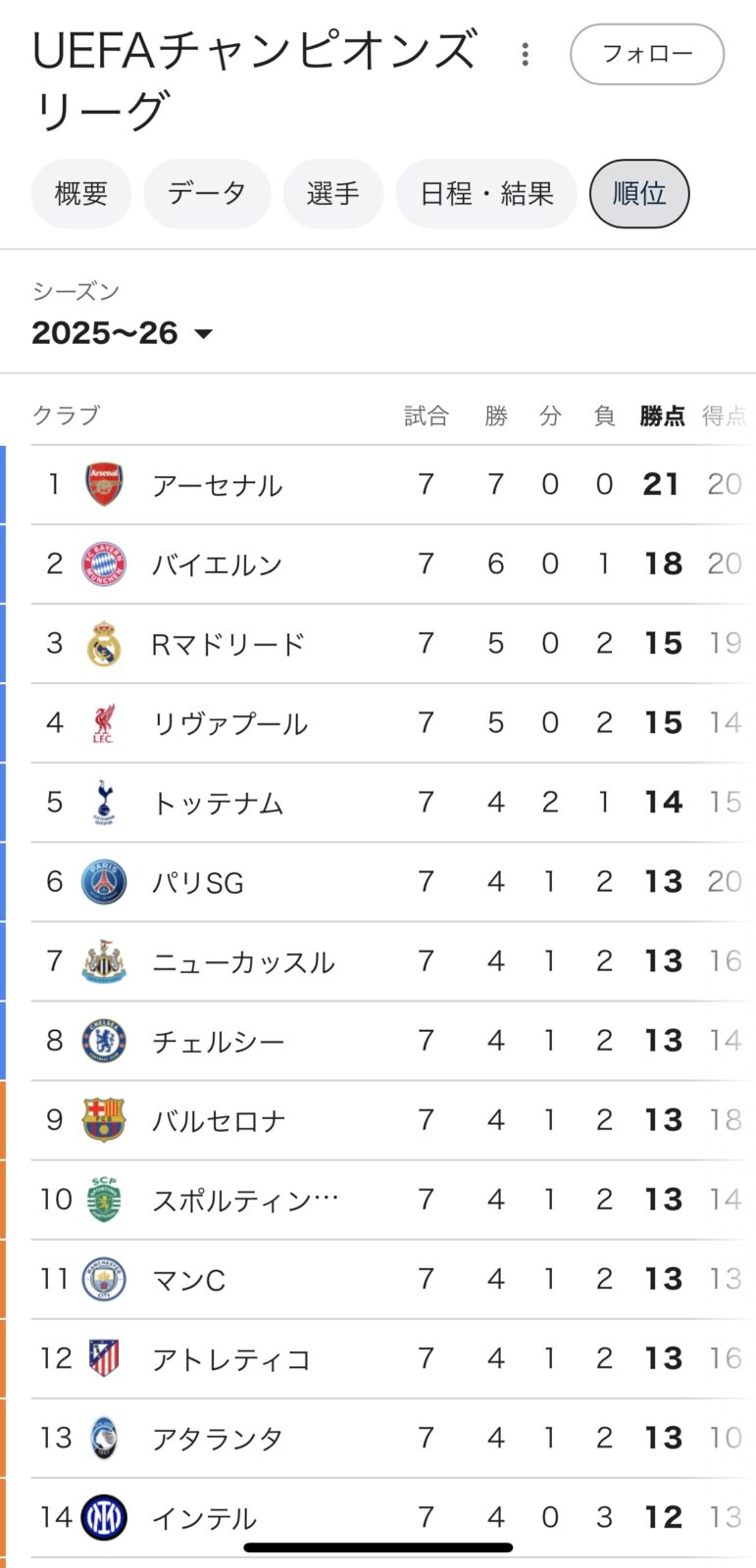Tap the Tottenham crest icon
The width and height of the screenshot is (756, 1568).
104,803
